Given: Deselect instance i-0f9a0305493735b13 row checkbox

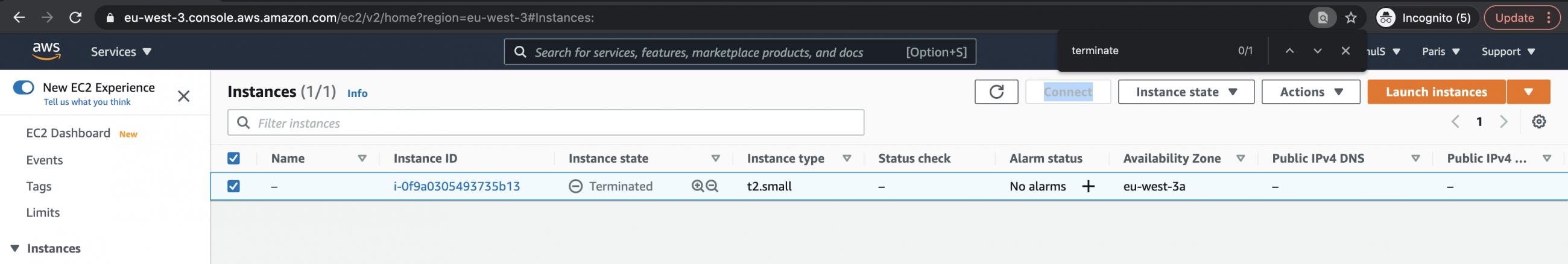Looking at the screenshot, I should click(x=233, y=186).
